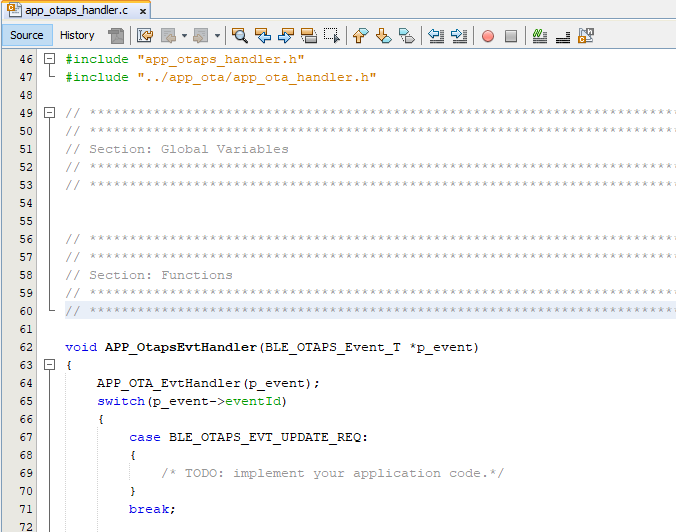Click the grayed-out document icon next to History
The width and height of the screenshot is (676, 532).
pos(116,35)
